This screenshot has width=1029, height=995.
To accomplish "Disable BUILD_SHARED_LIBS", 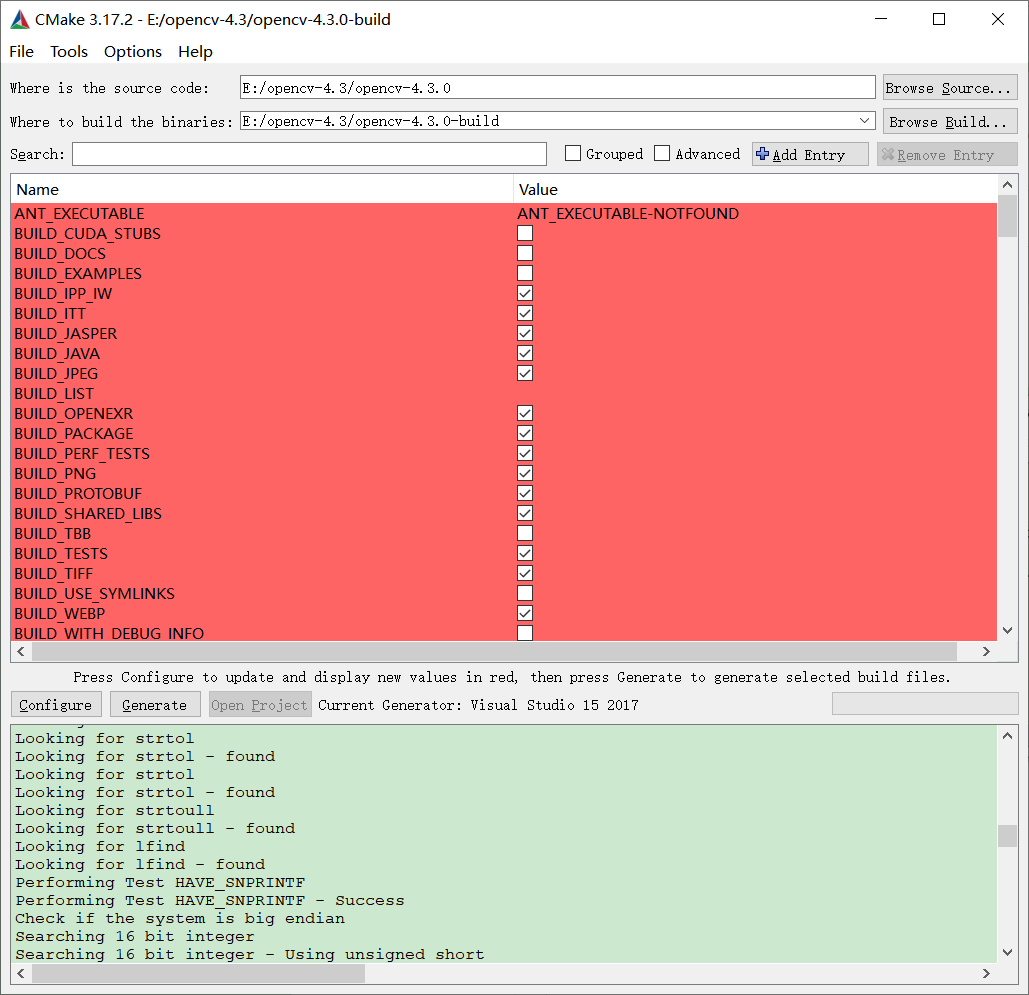I will coord(525,513).
